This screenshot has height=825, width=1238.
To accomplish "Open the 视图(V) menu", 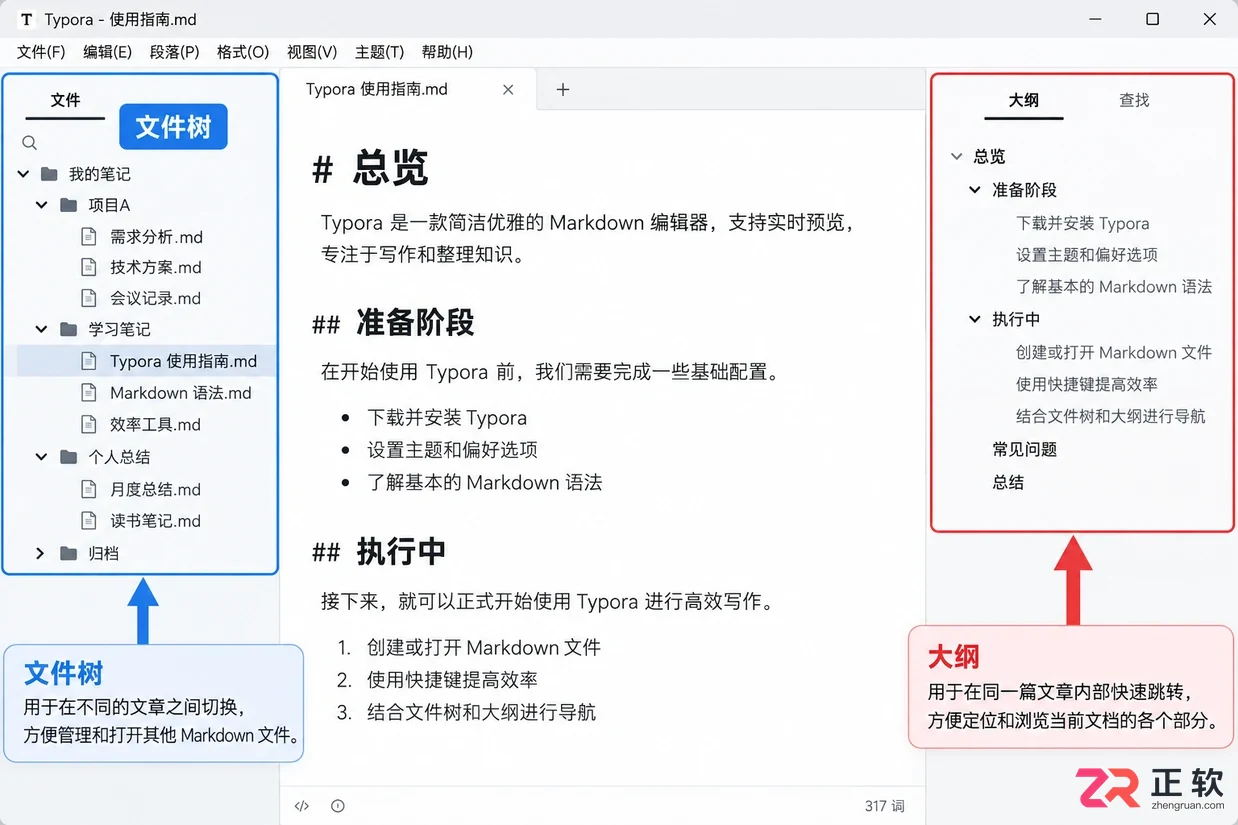I will tap(312, 52).
